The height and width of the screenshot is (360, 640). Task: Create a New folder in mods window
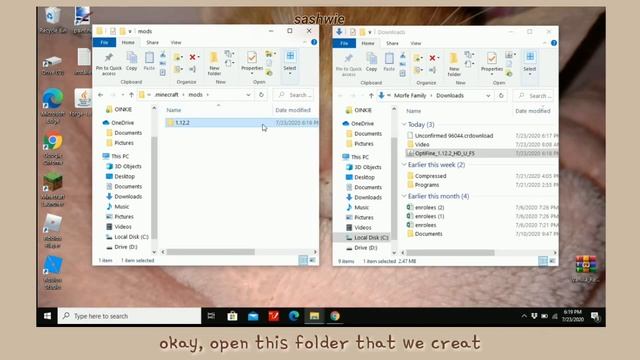(214, 63)
